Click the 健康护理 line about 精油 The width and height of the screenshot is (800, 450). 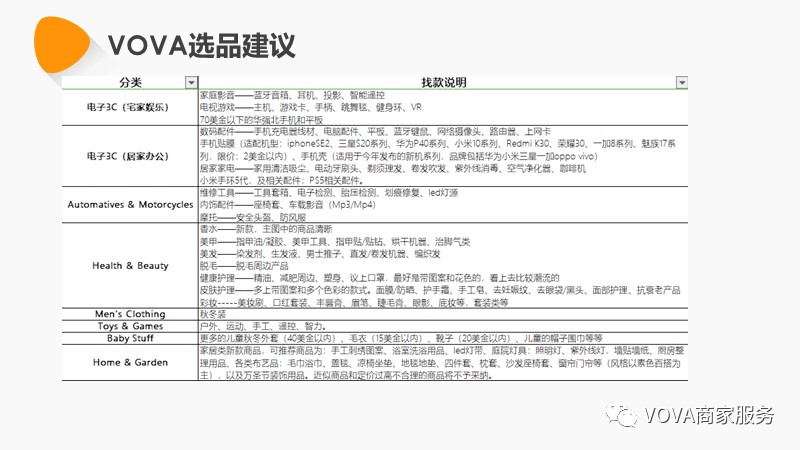click(x=379, y=278)
